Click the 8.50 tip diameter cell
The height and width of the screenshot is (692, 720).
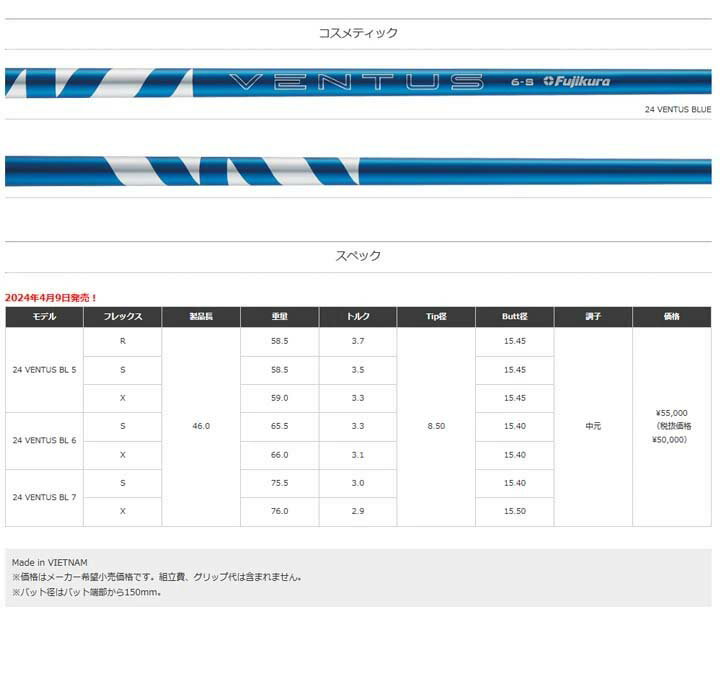436,426
